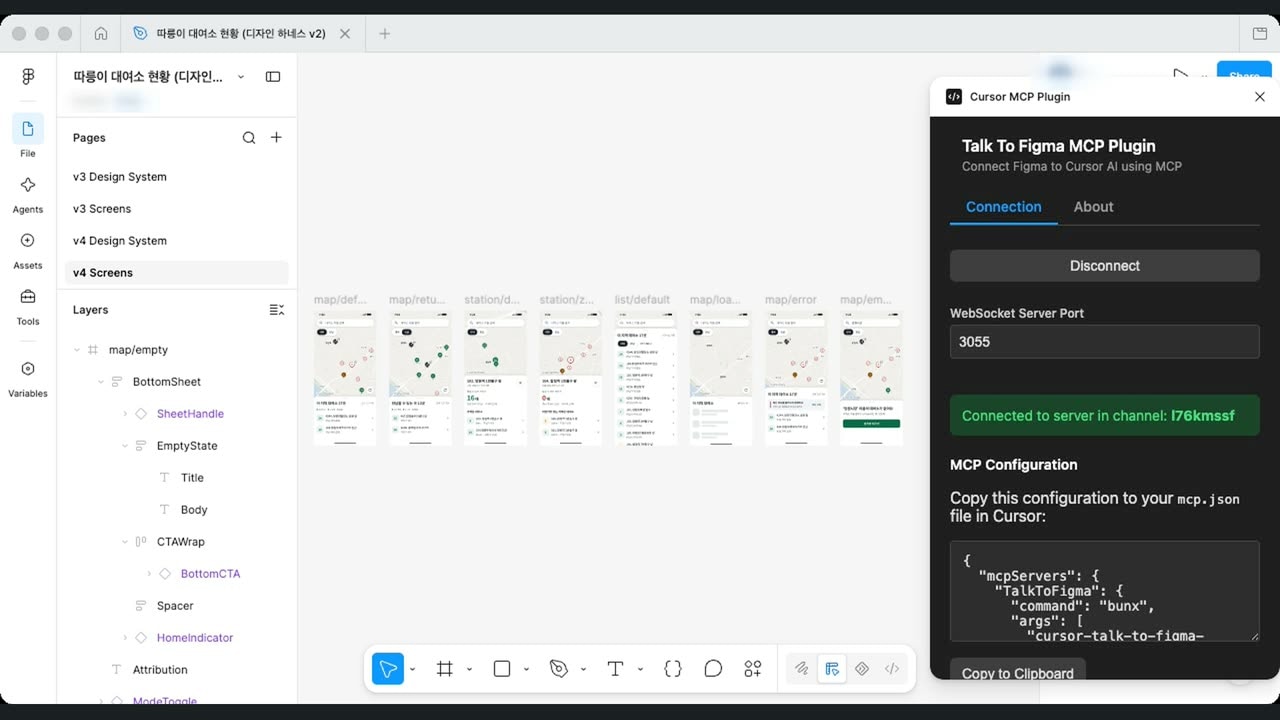Open the Actions components-plus tool
The image size is (1280, 720).
point(753,669)
